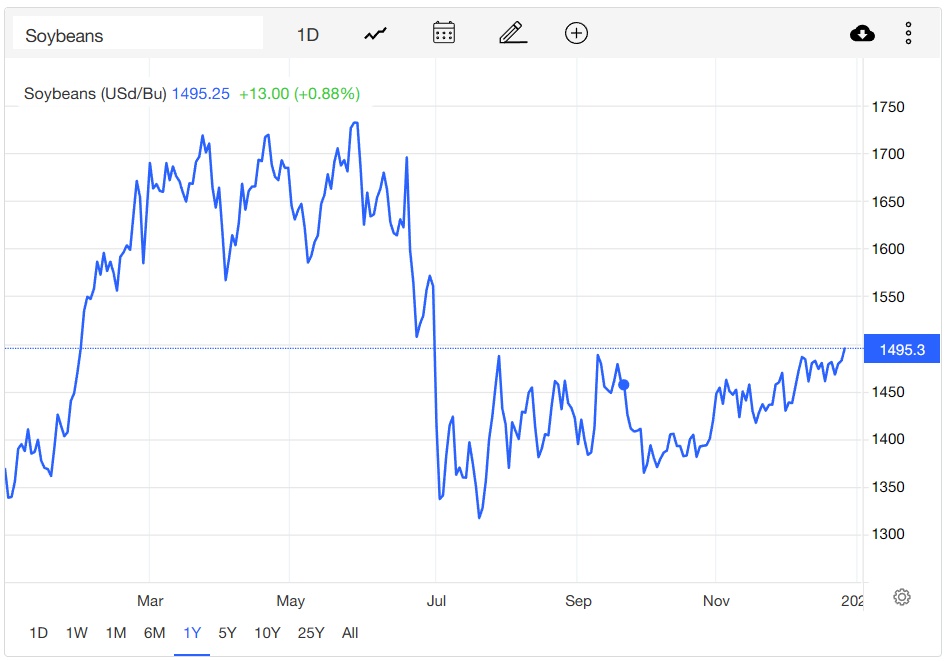Open the three-dot more options menu
The width and height of the screenshot is (945, 661).
(x=908, y=34)
